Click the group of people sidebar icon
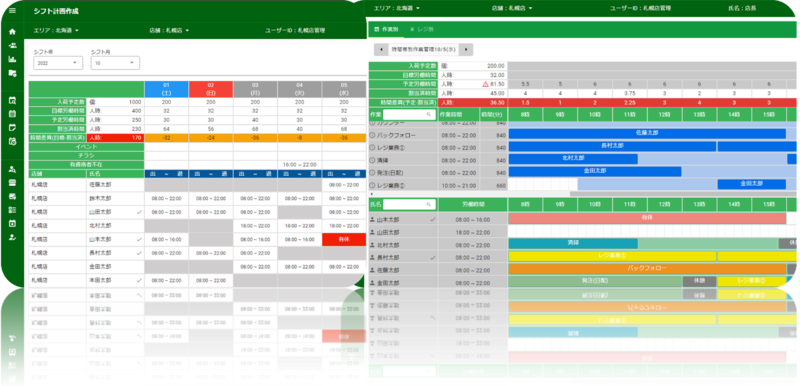The height and width of the screenshot is (386, 800). (x=13, y=45)
